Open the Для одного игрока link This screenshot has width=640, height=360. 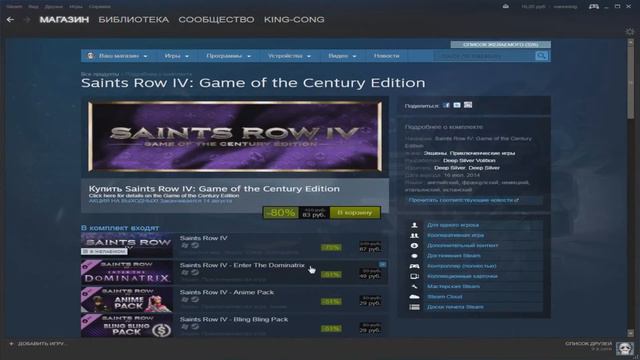pyautogui.click(x=453, y=225)
